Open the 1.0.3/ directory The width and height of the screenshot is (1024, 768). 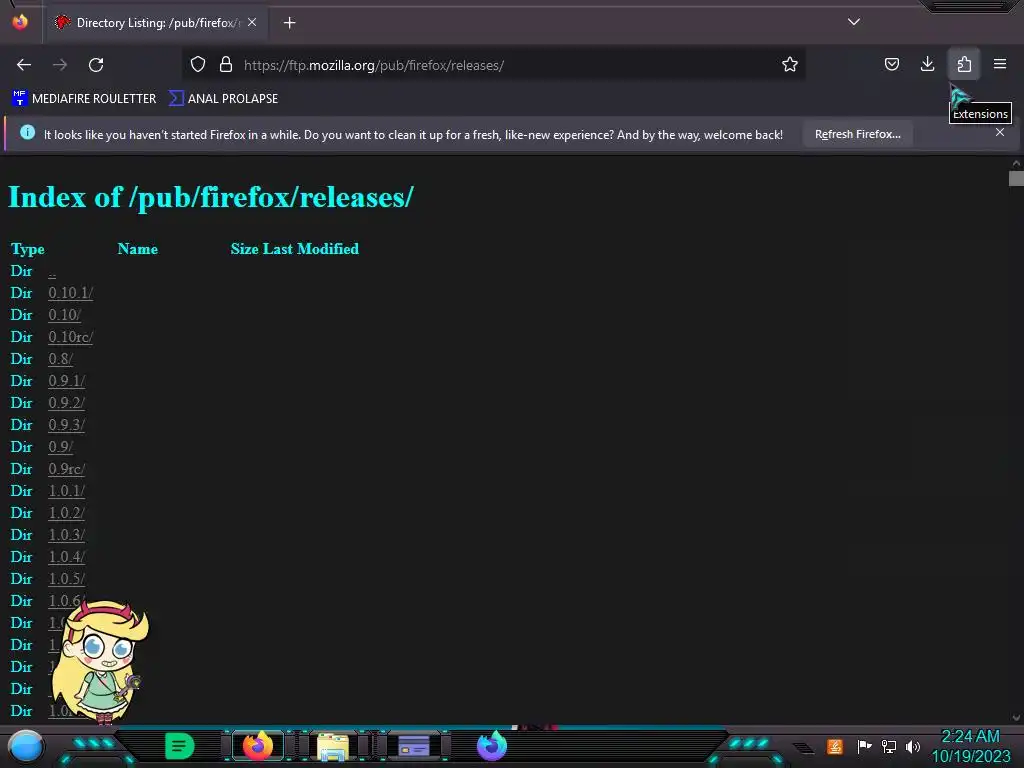[x=67, y=535]
